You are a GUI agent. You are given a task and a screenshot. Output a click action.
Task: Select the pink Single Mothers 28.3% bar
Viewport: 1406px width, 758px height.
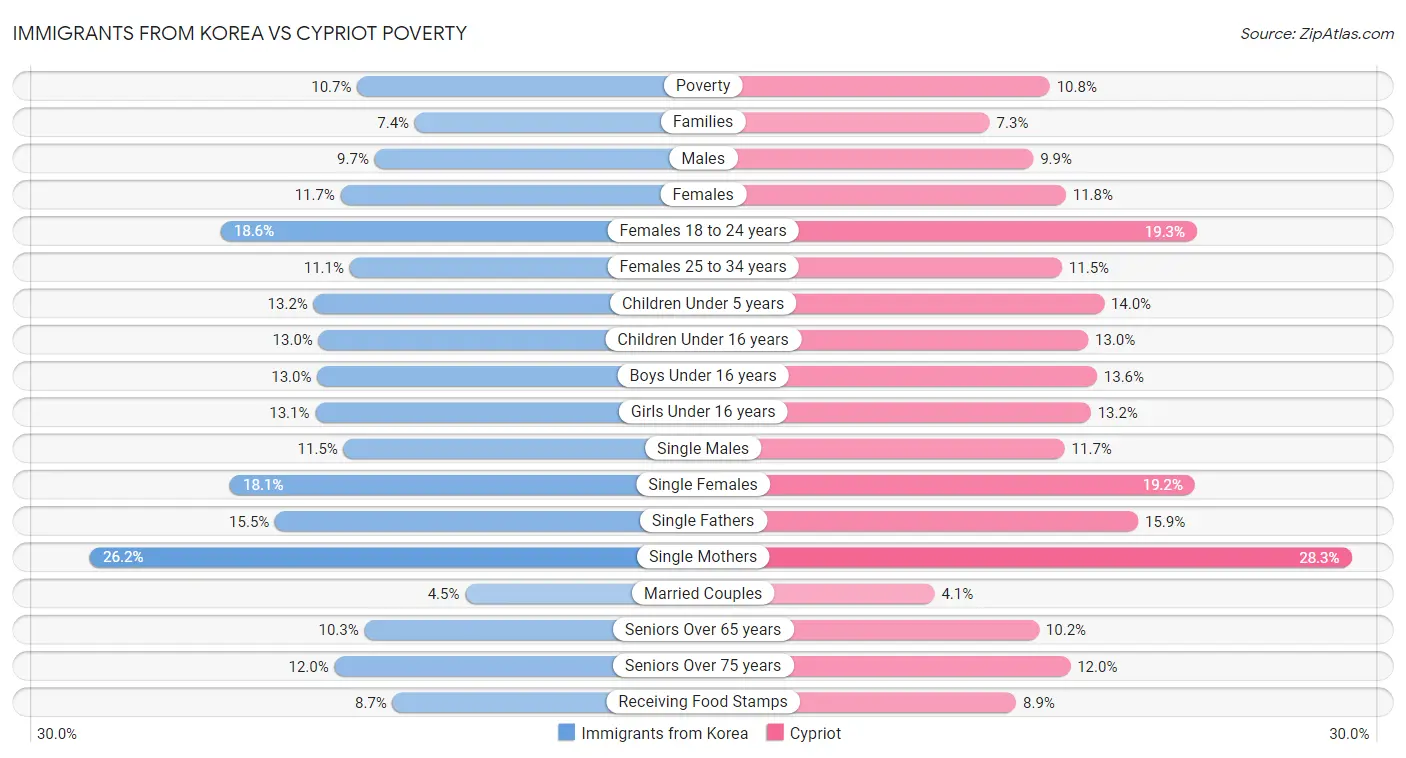1060,557
